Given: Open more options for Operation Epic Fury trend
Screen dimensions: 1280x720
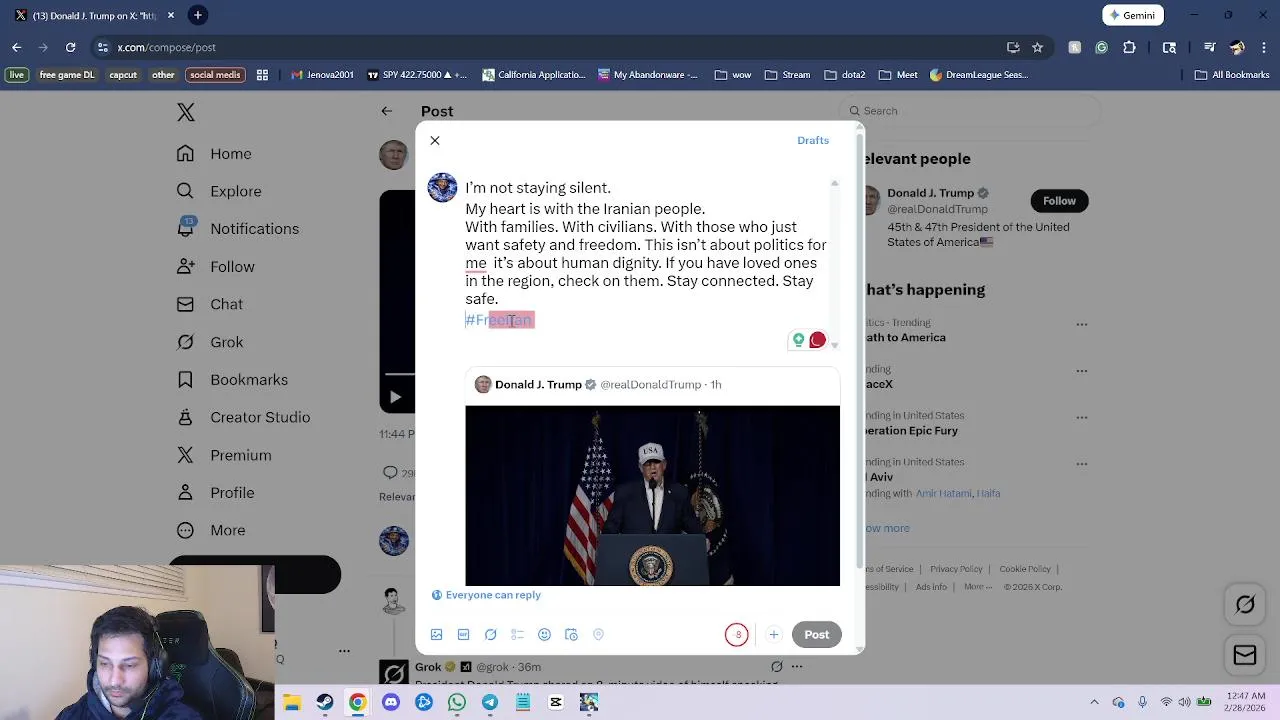Looking at the screenshot, I should pos(1081,417).
